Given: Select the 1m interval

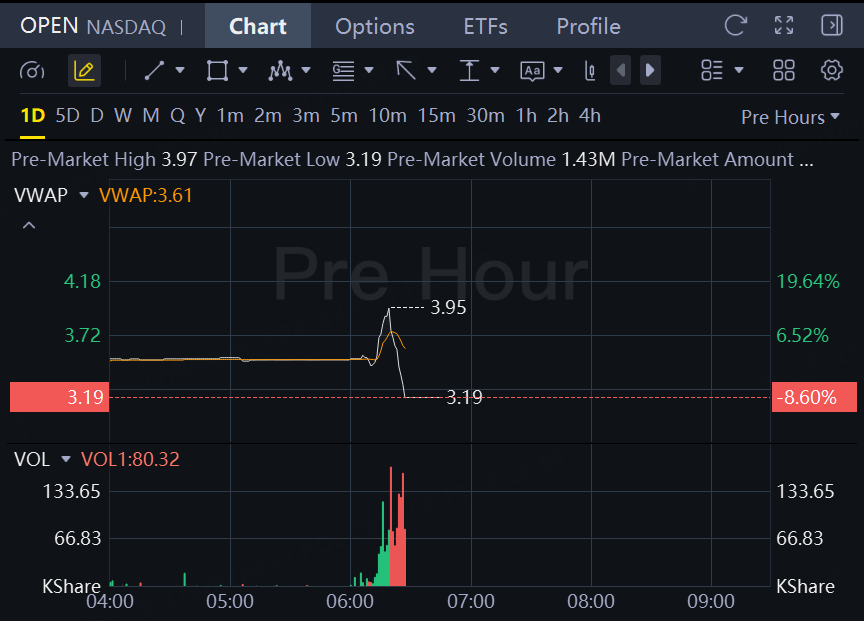Looking at the screenshot, I should 230,116.
